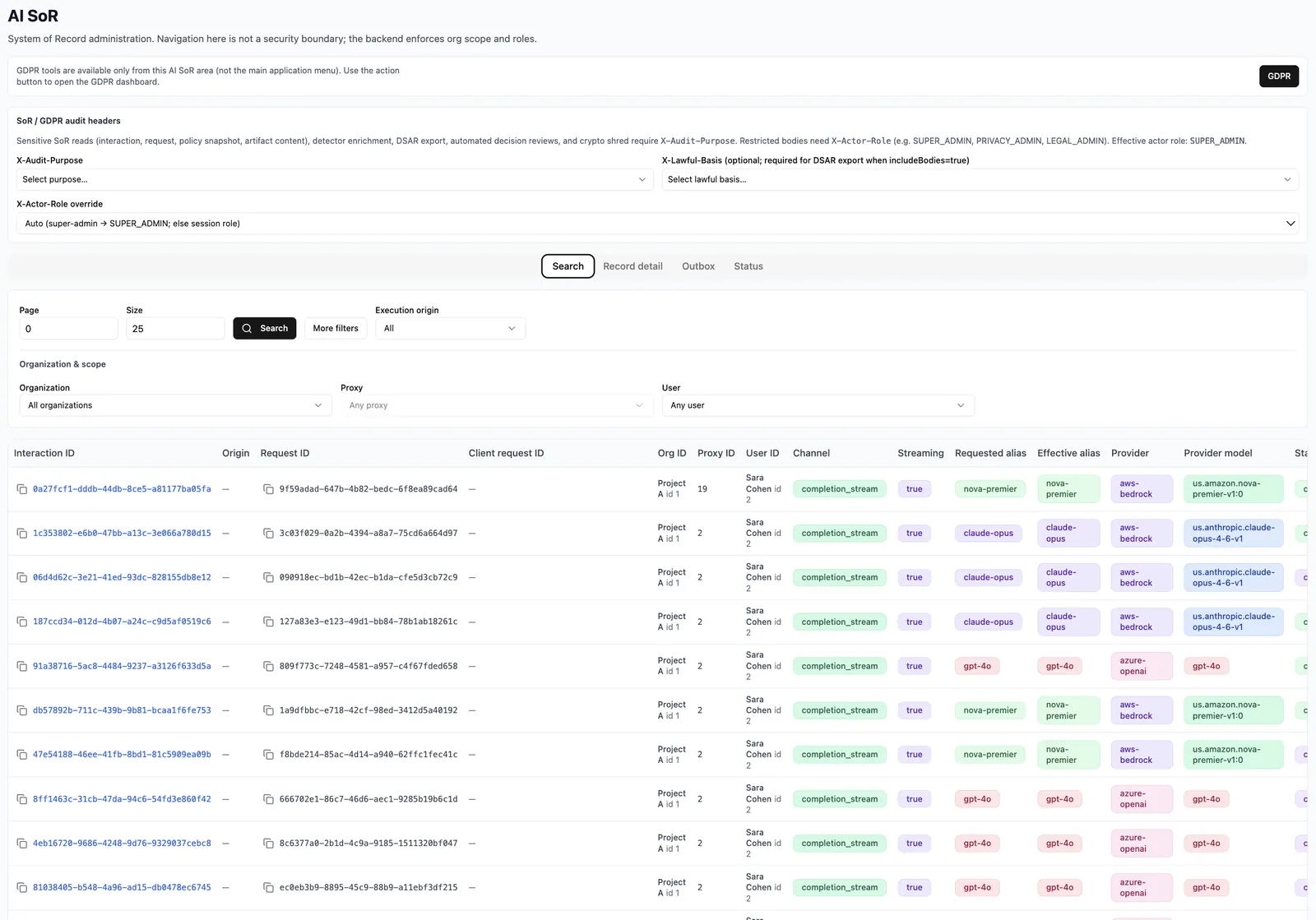Screen dimensions: 1316x920
Task: Run the Search with magnifier button
Action: tap(265, 328)
